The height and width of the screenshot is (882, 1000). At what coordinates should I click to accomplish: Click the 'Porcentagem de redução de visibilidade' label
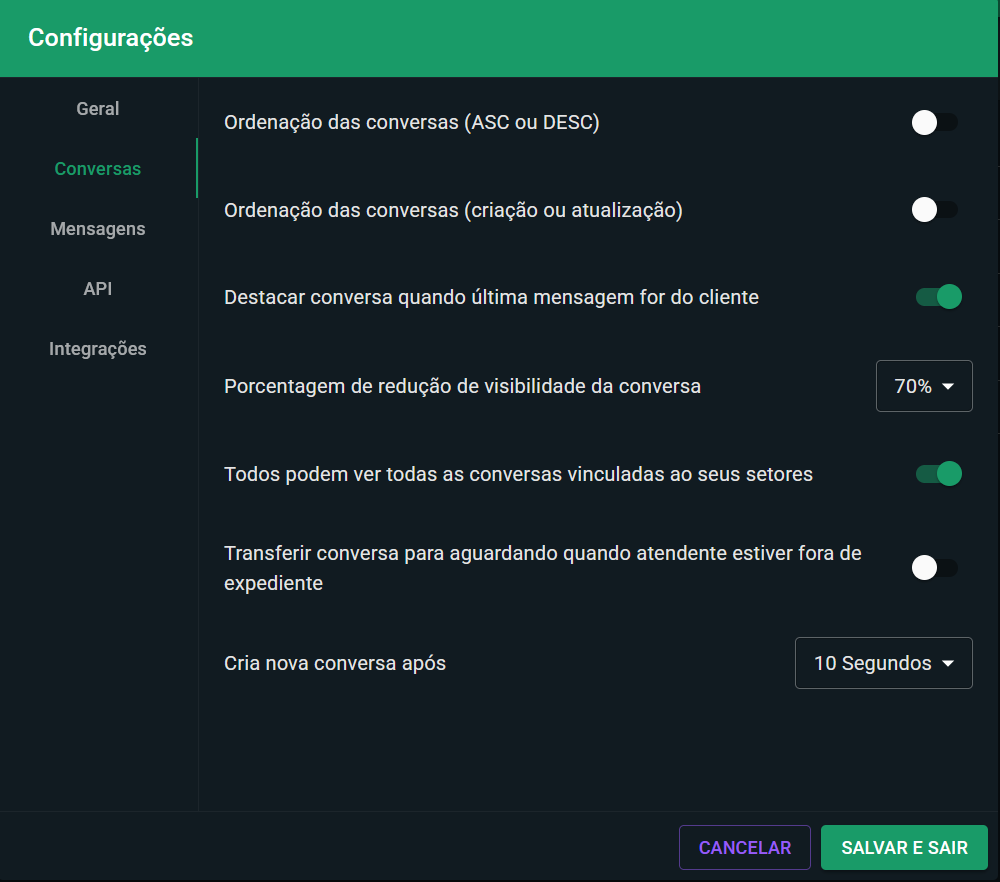pyautogui.click(x=462, y=386)
